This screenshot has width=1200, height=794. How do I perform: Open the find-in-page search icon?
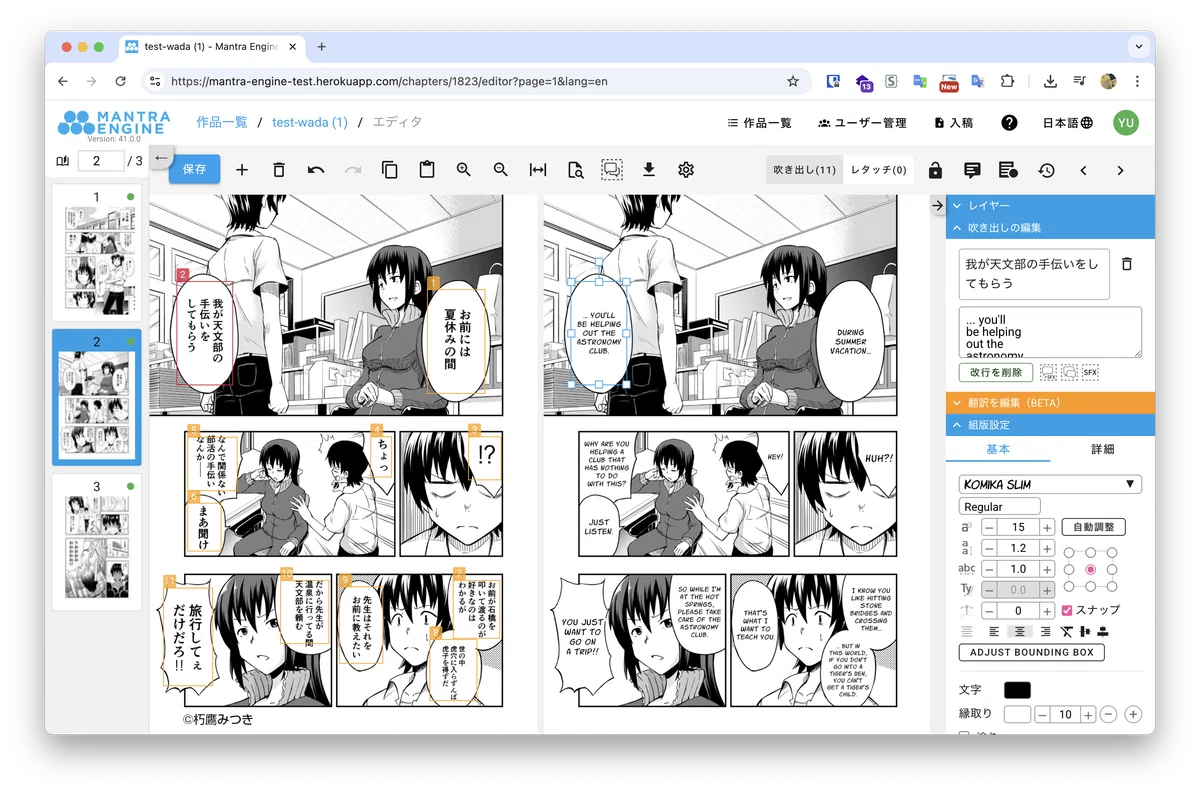point(575,170)
